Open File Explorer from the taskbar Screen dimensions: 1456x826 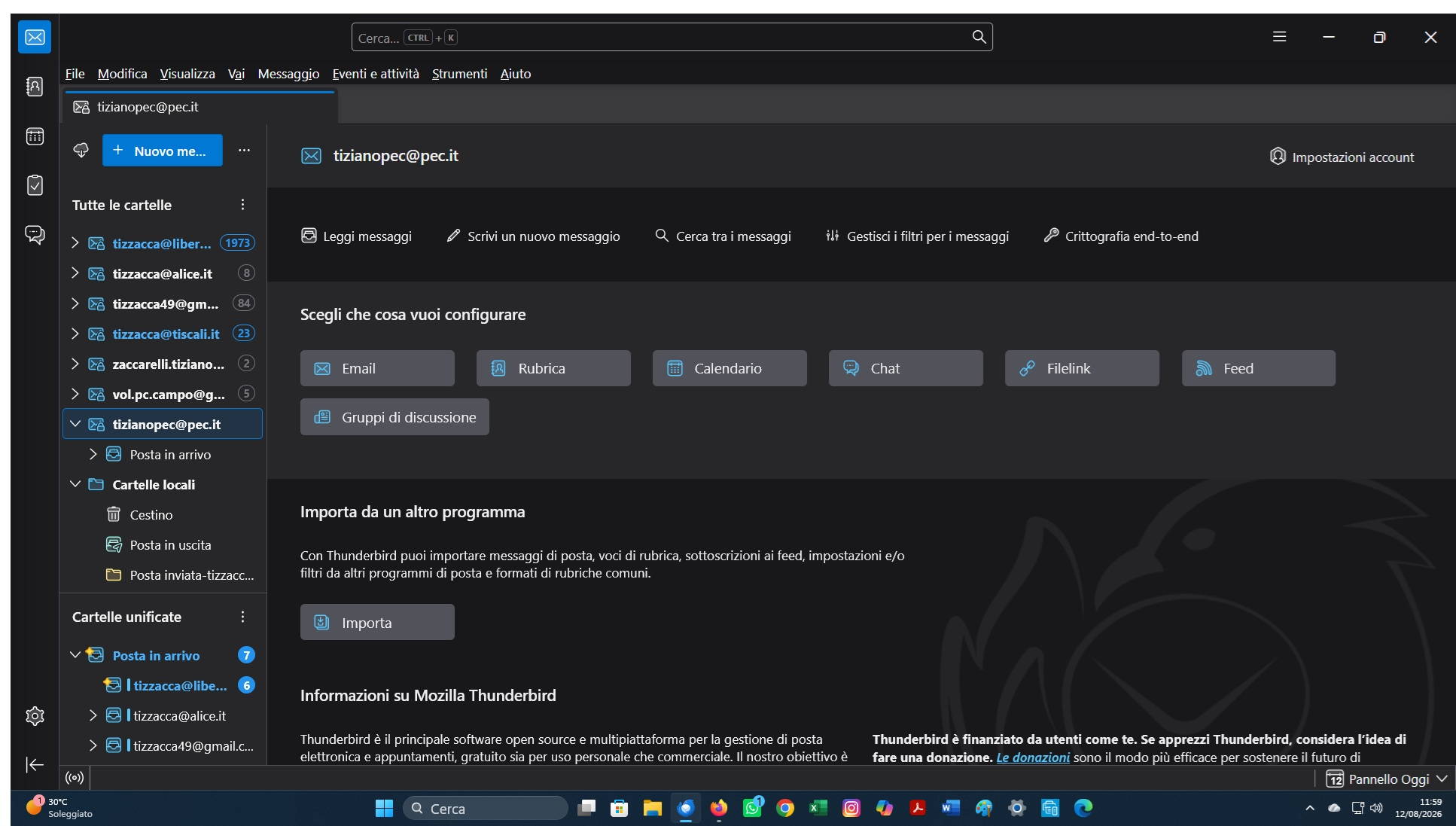click(x=652, y=808)
